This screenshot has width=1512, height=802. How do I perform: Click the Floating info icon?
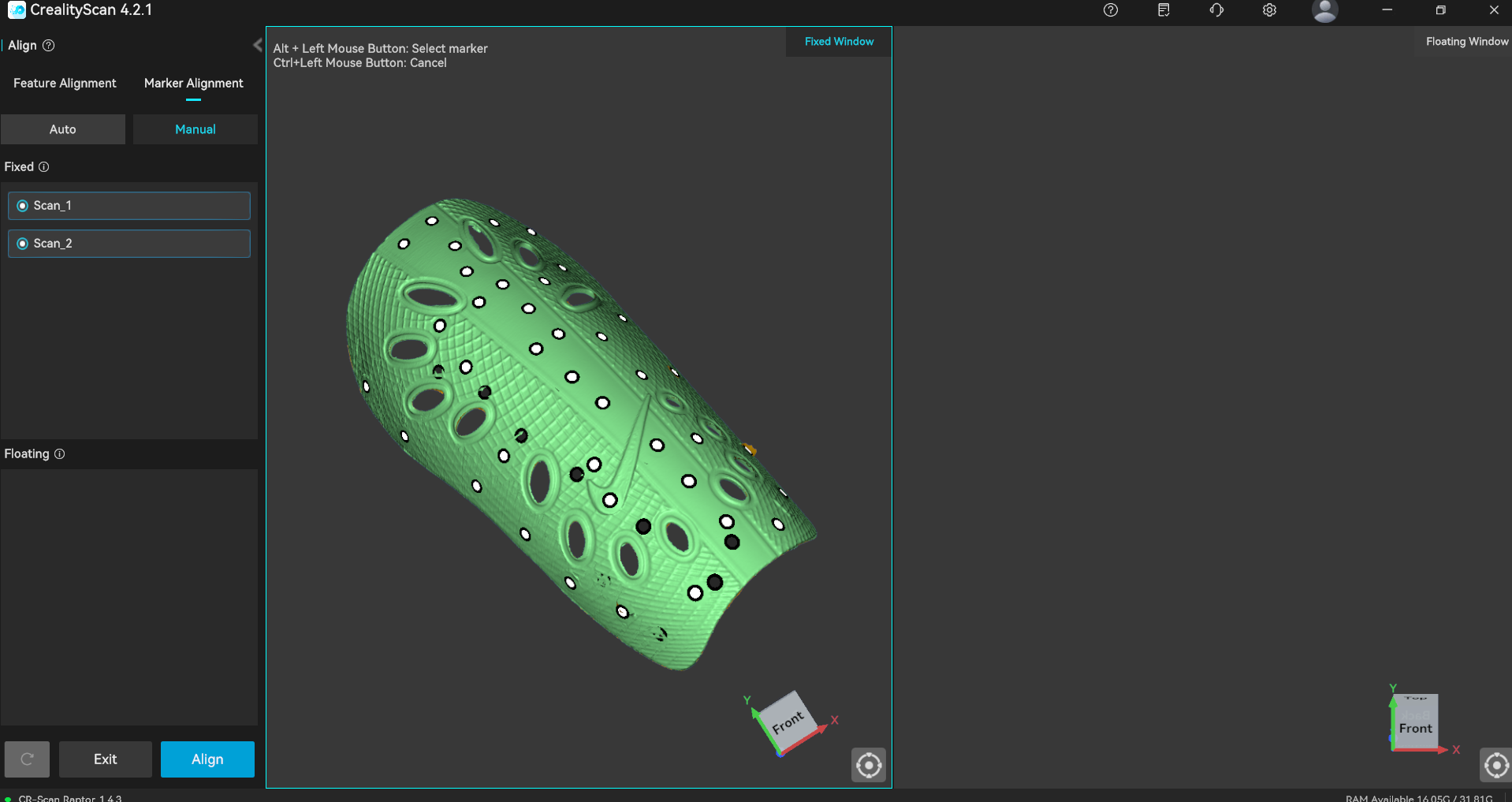point(60,453)
